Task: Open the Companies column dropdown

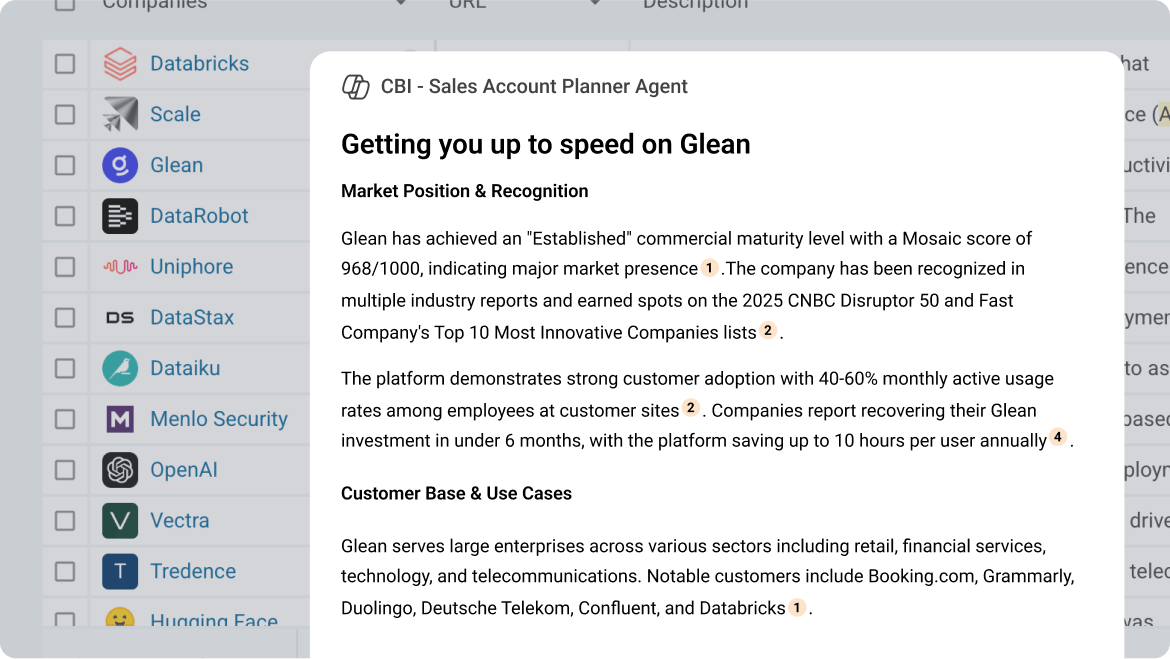Action: pyautogui.click(x=400, y=3)
